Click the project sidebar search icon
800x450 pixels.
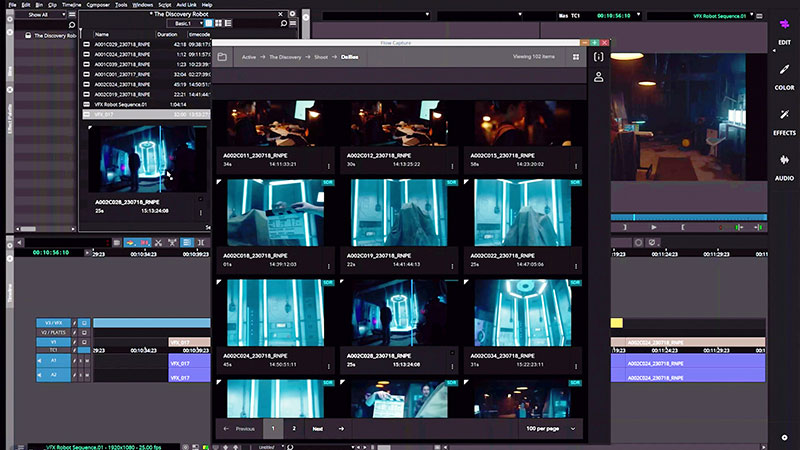coord(72,24)
